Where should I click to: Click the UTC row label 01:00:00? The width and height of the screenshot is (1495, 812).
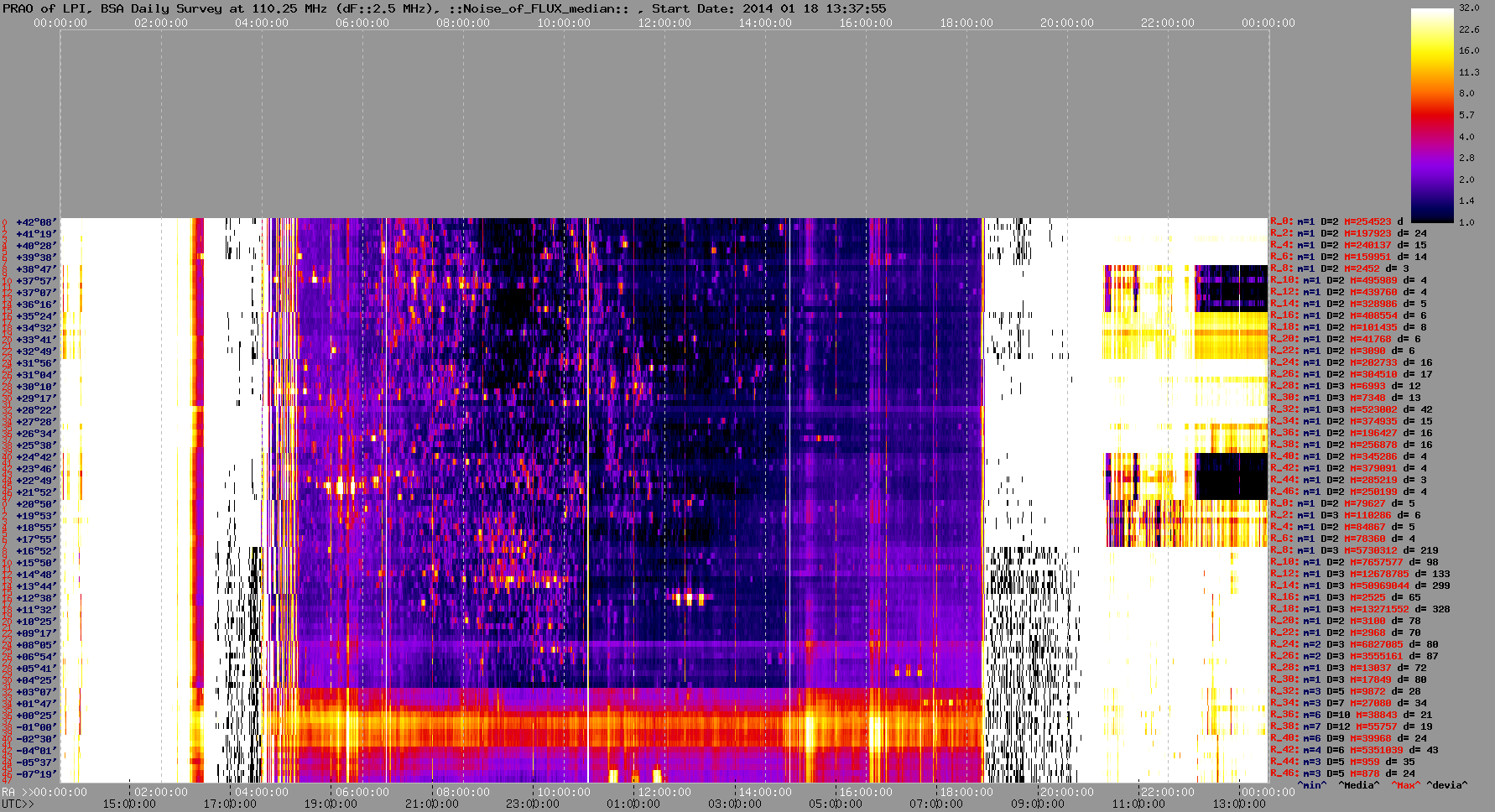634,804
